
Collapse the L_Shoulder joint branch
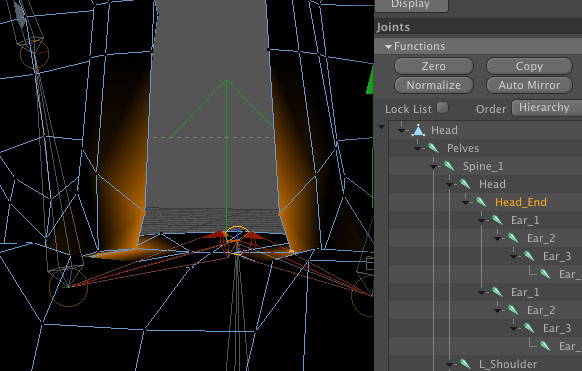pyautogui.click(x=449, y=364)
